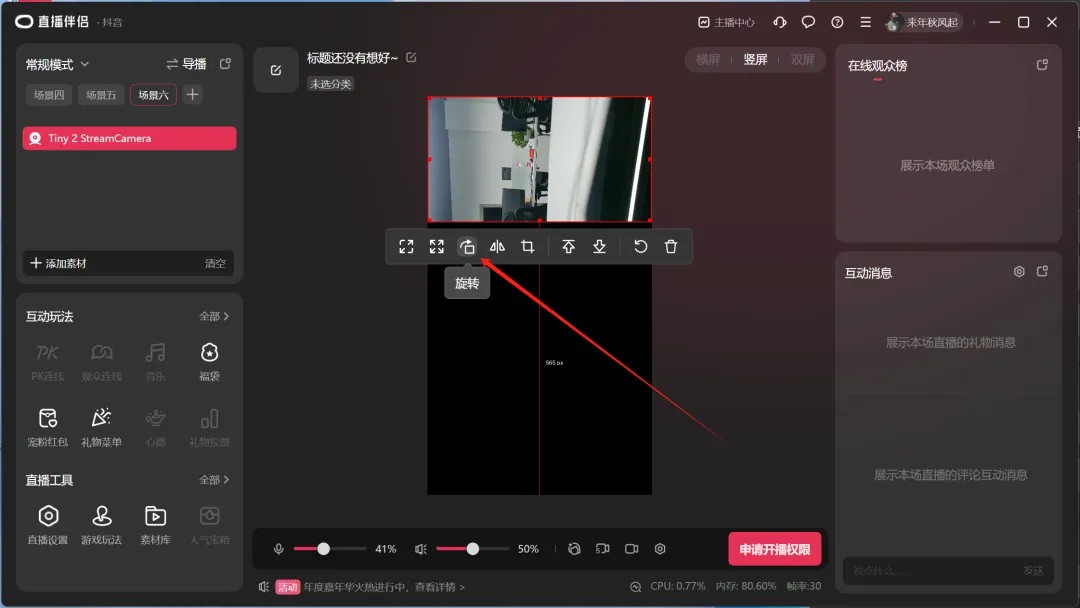The height and width of the screenshot is (608, 1080).
Task: Toggle the camera icon in bottom bar
Action: pyautogui.click(x=632, y=549)
